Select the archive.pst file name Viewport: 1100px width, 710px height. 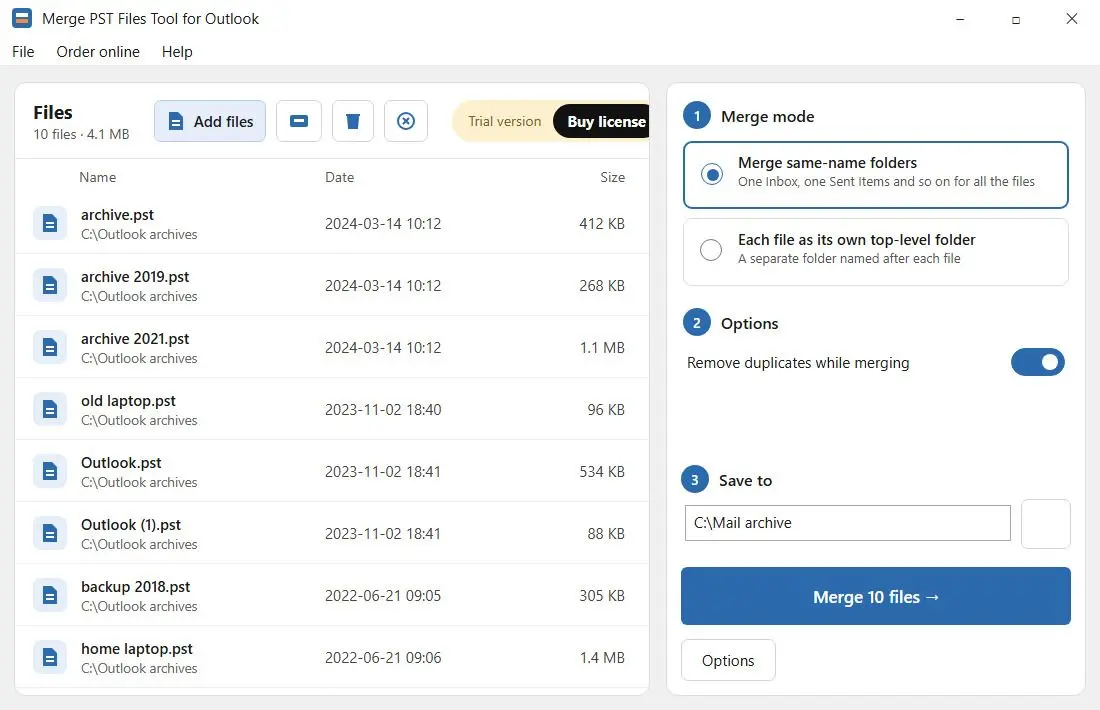point(117,215)
